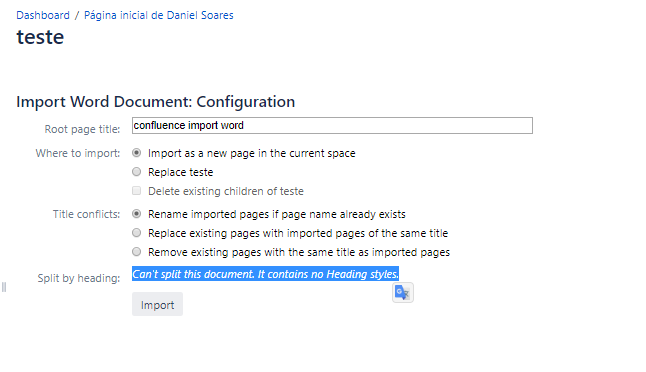Click the sidebar resize handle at left edge
The height and width of the screenshot is (372, 646).
point(4,287)
